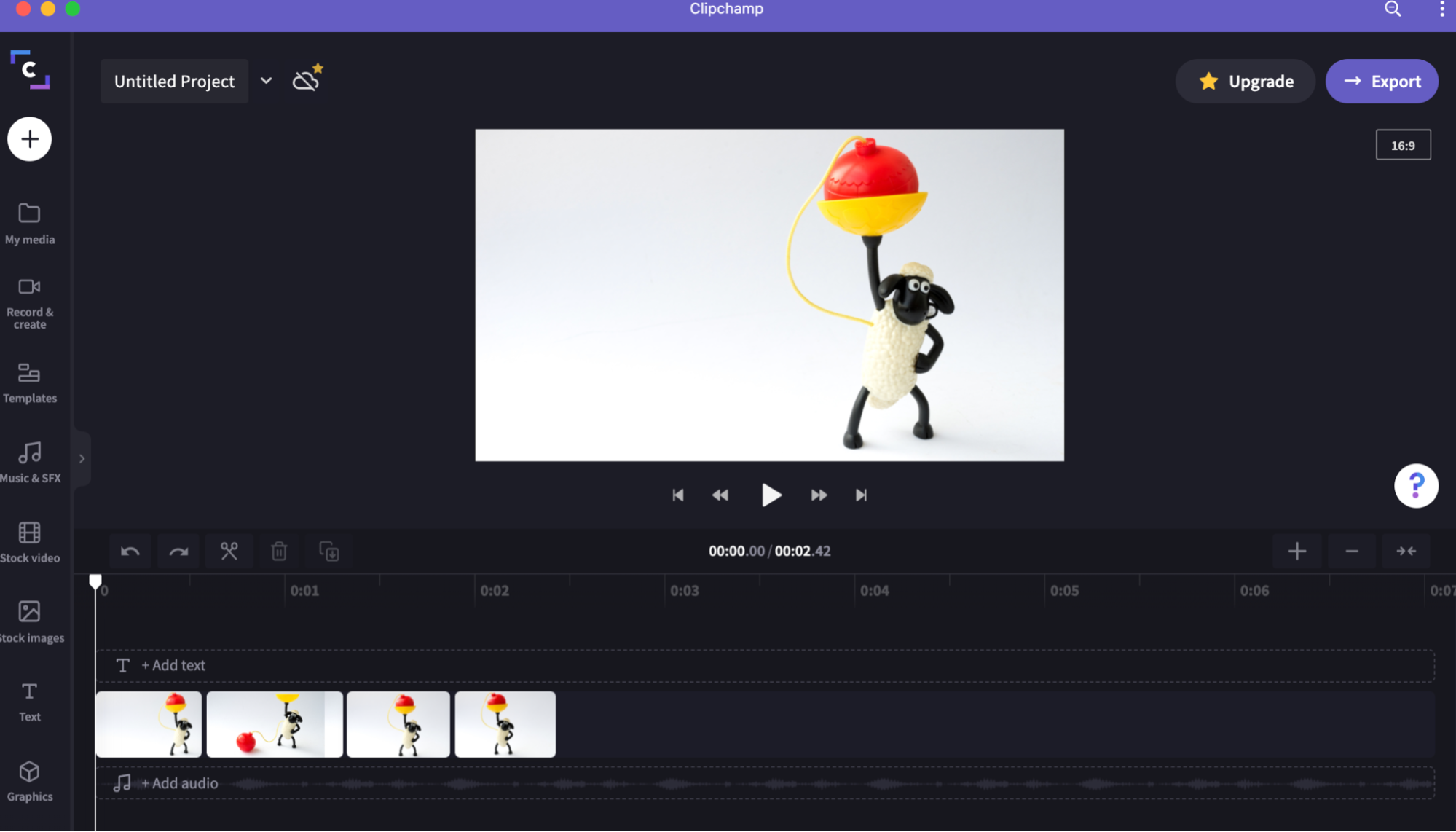Click the scissors cut tool
The height and width of the screenshot is (832, 1456).
tap(229, 551)
